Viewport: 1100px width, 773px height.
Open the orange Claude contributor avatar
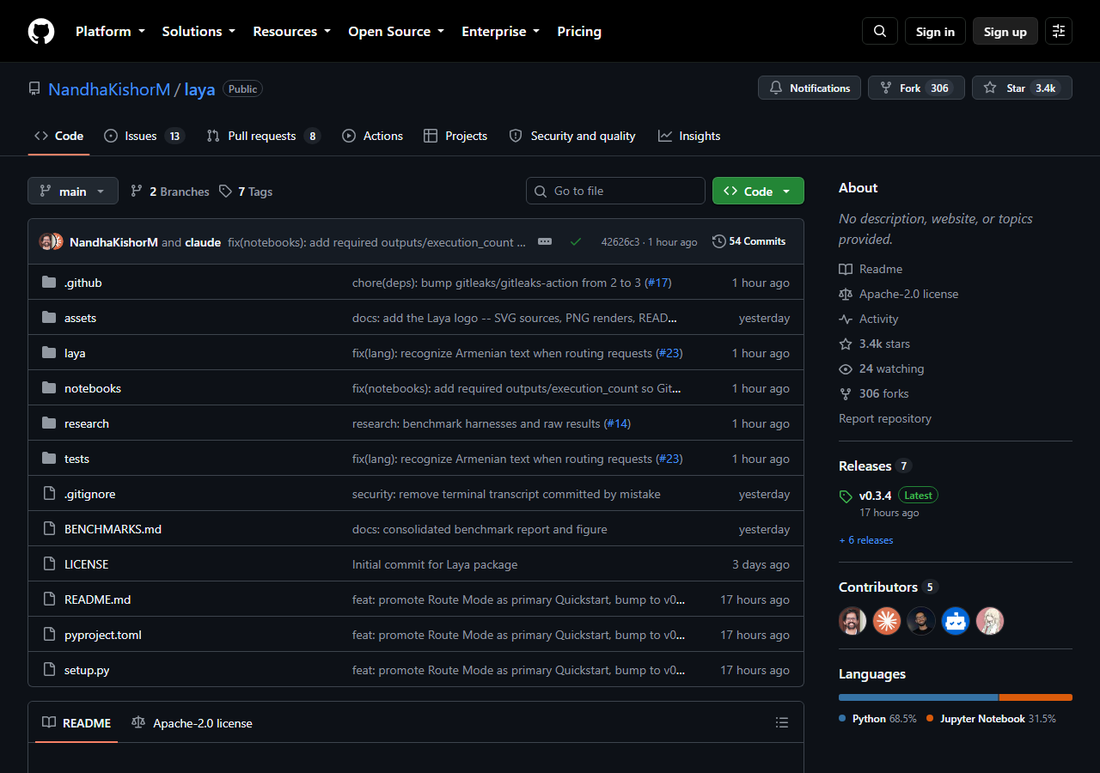tap(887, 621)
